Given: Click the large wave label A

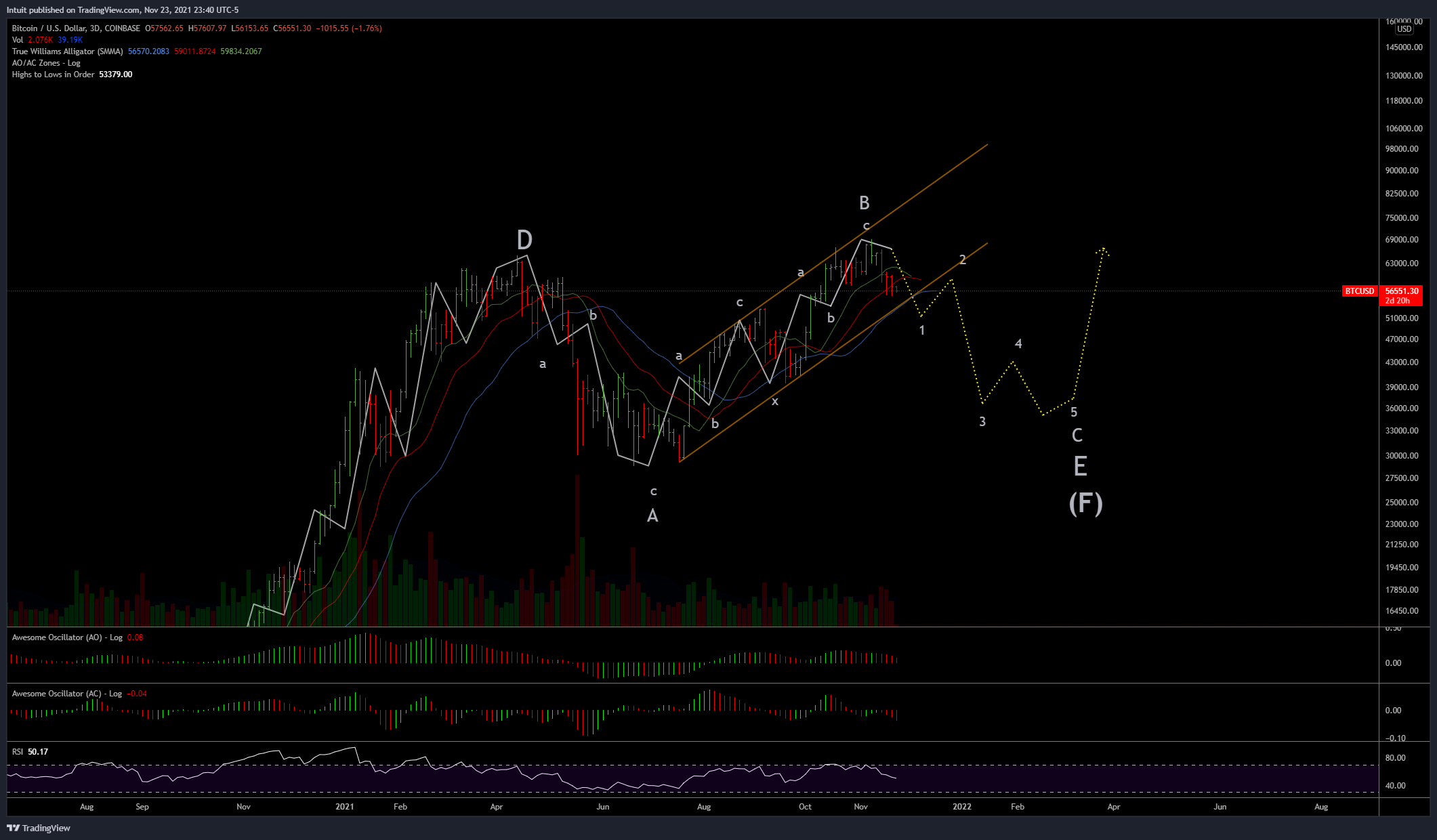Looking at the screenshot, I should [652, 516].
